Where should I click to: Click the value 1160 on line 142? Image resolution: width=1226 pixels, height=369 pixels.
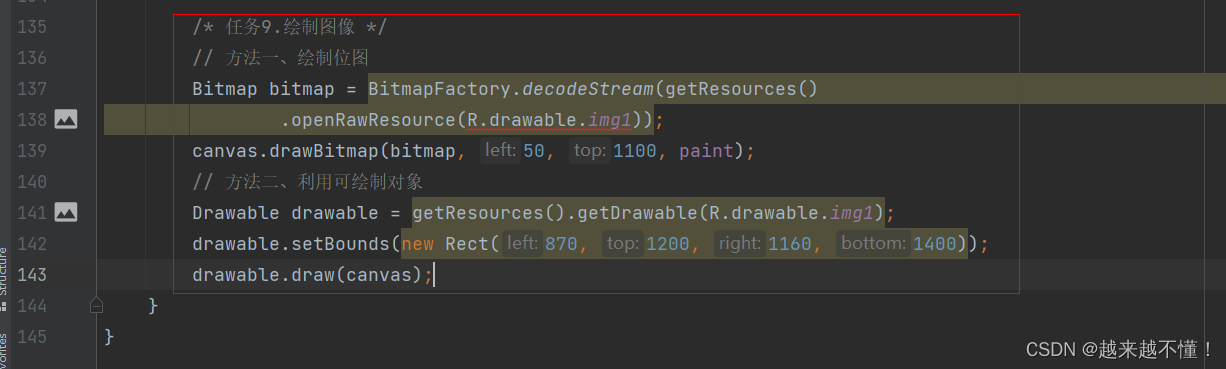790,244
